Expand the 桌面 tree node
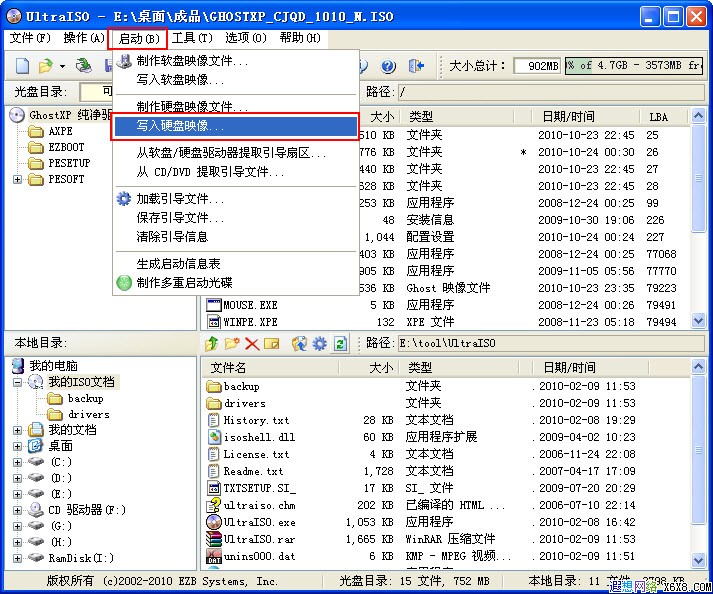The height and width of the screenshot is (594, 713). [17, 446]
